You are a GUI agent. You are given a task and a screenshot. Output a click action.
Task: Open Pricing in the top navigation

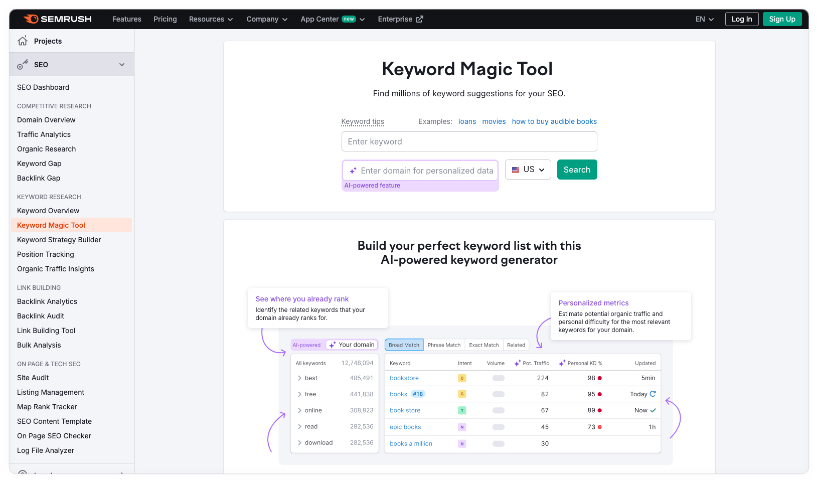click(165, 19)
